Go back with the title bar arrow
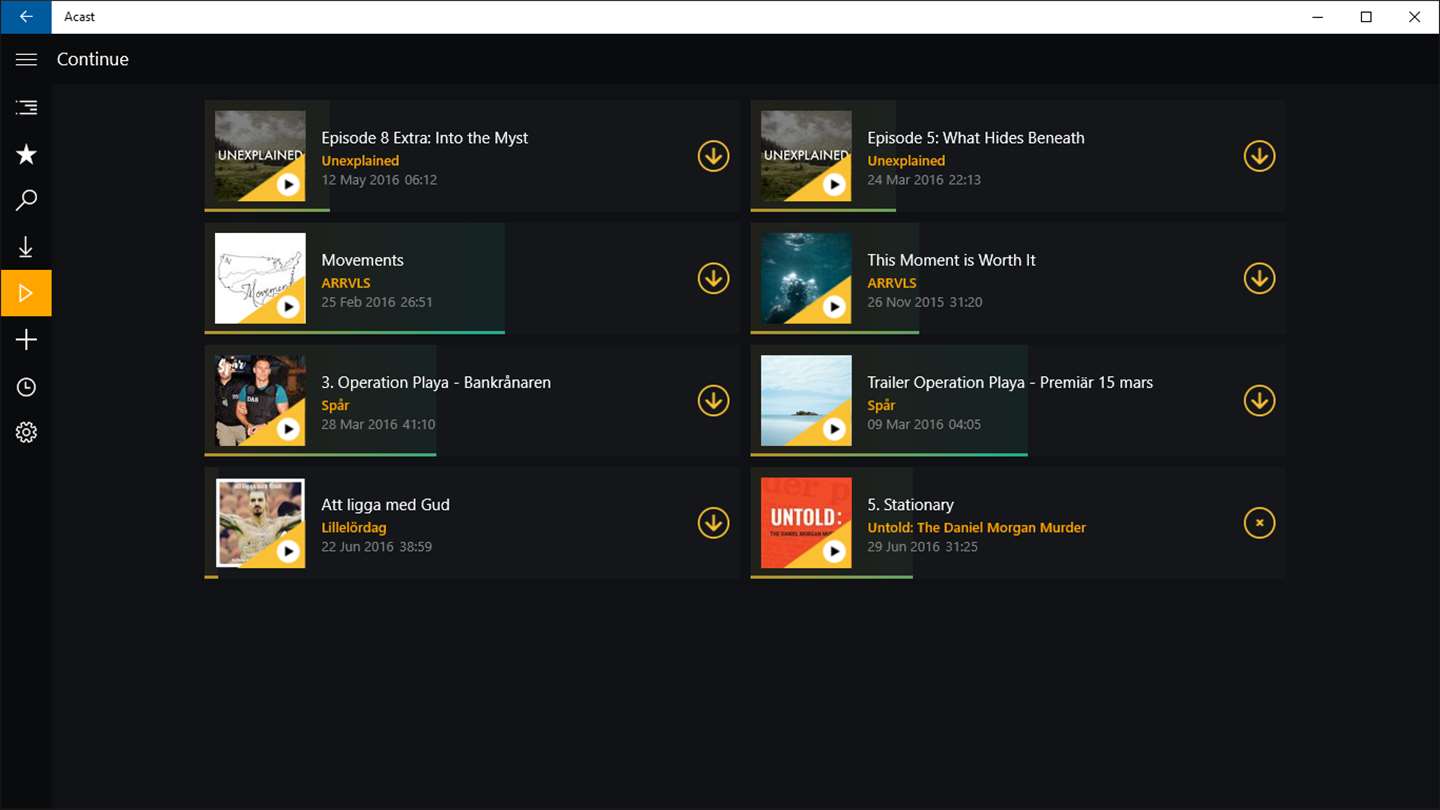 click(26, 17)
